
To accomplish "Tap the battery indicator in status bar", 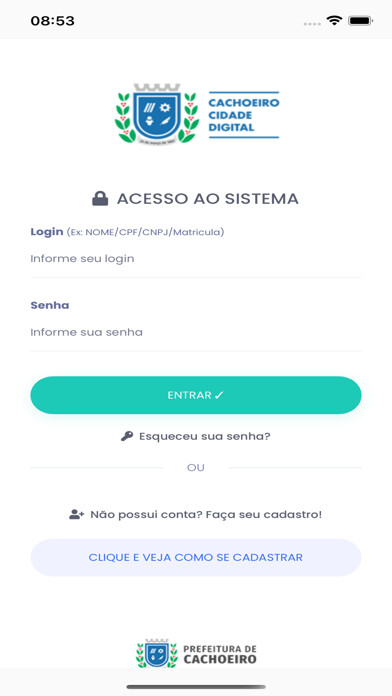I will click(360, 20).
